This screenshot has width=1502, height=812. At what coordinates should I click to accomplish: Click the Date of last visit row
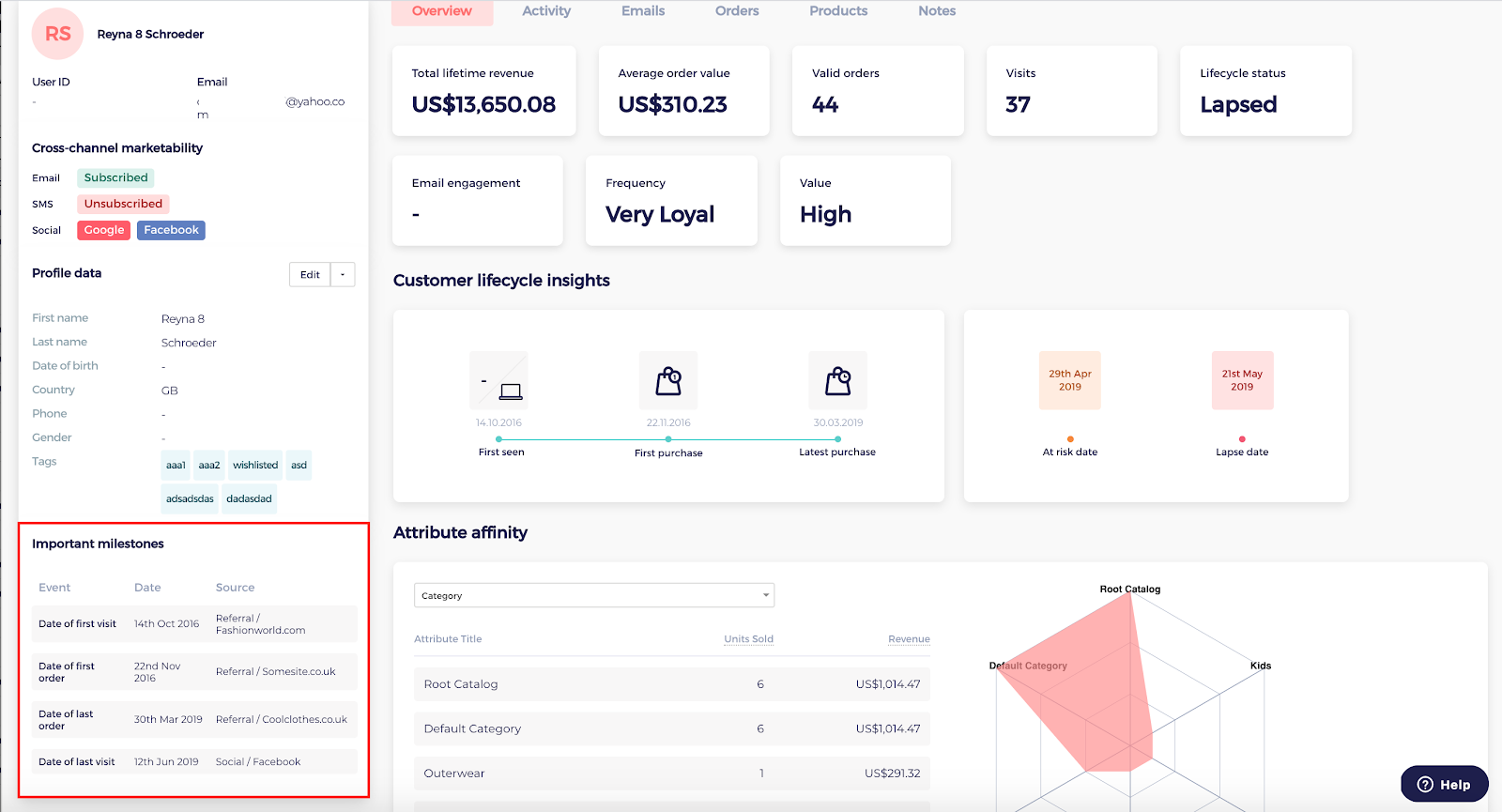[x=194, y=761]
